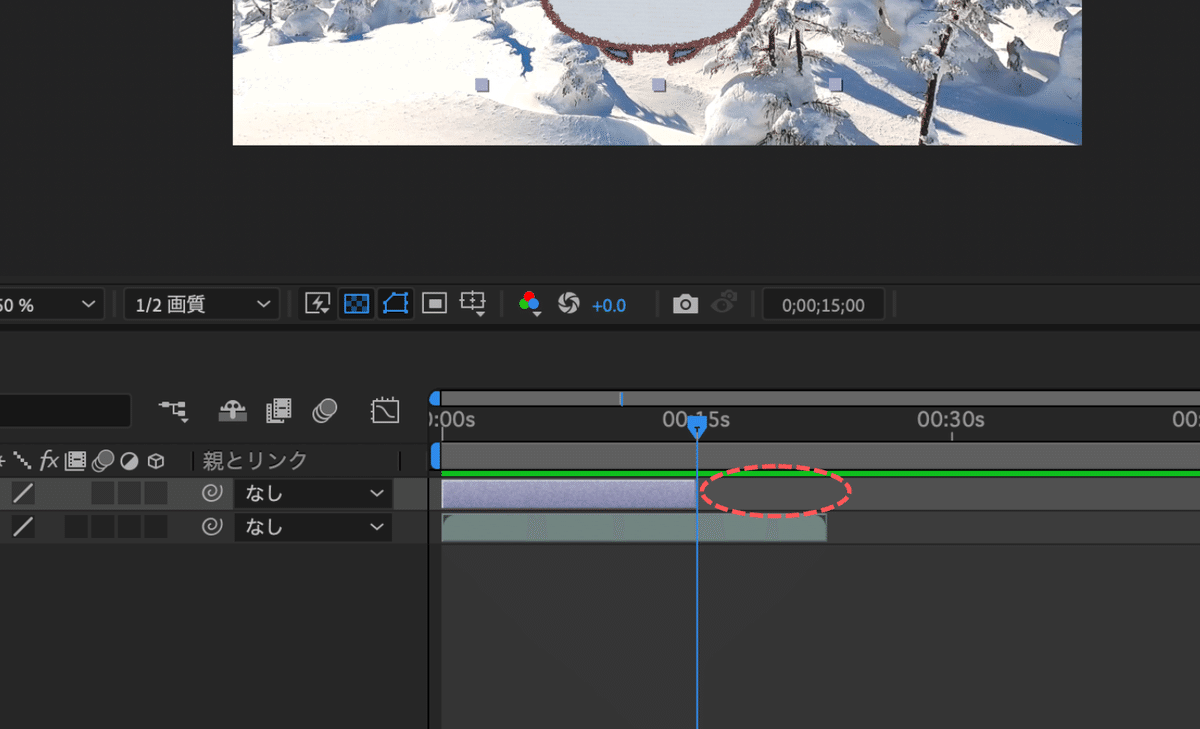
Task: Click the frame blending column header icon
Action: [75, 461]
